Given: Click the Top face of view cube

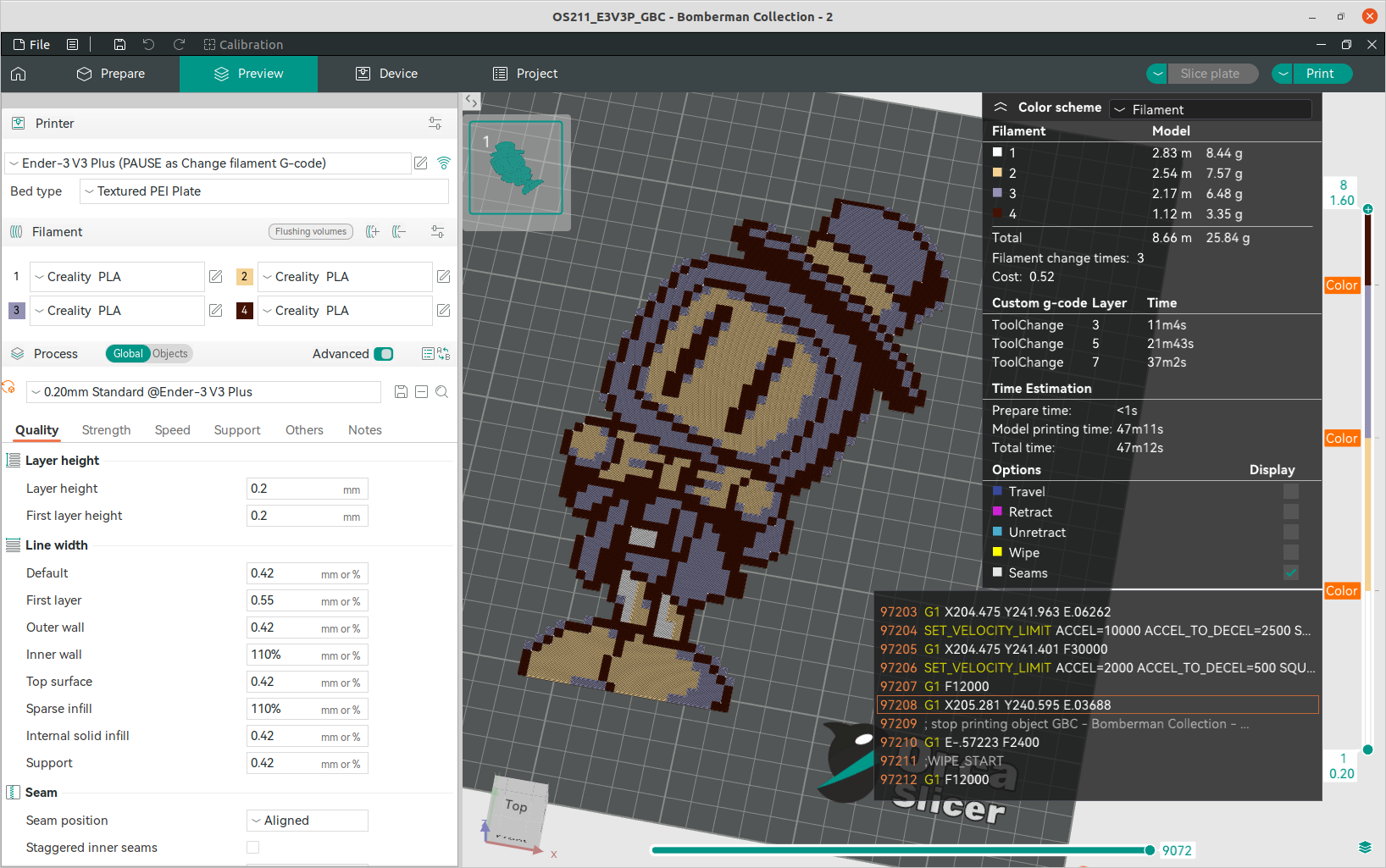Looking at the screenshot, I should (x=516, y=805).
